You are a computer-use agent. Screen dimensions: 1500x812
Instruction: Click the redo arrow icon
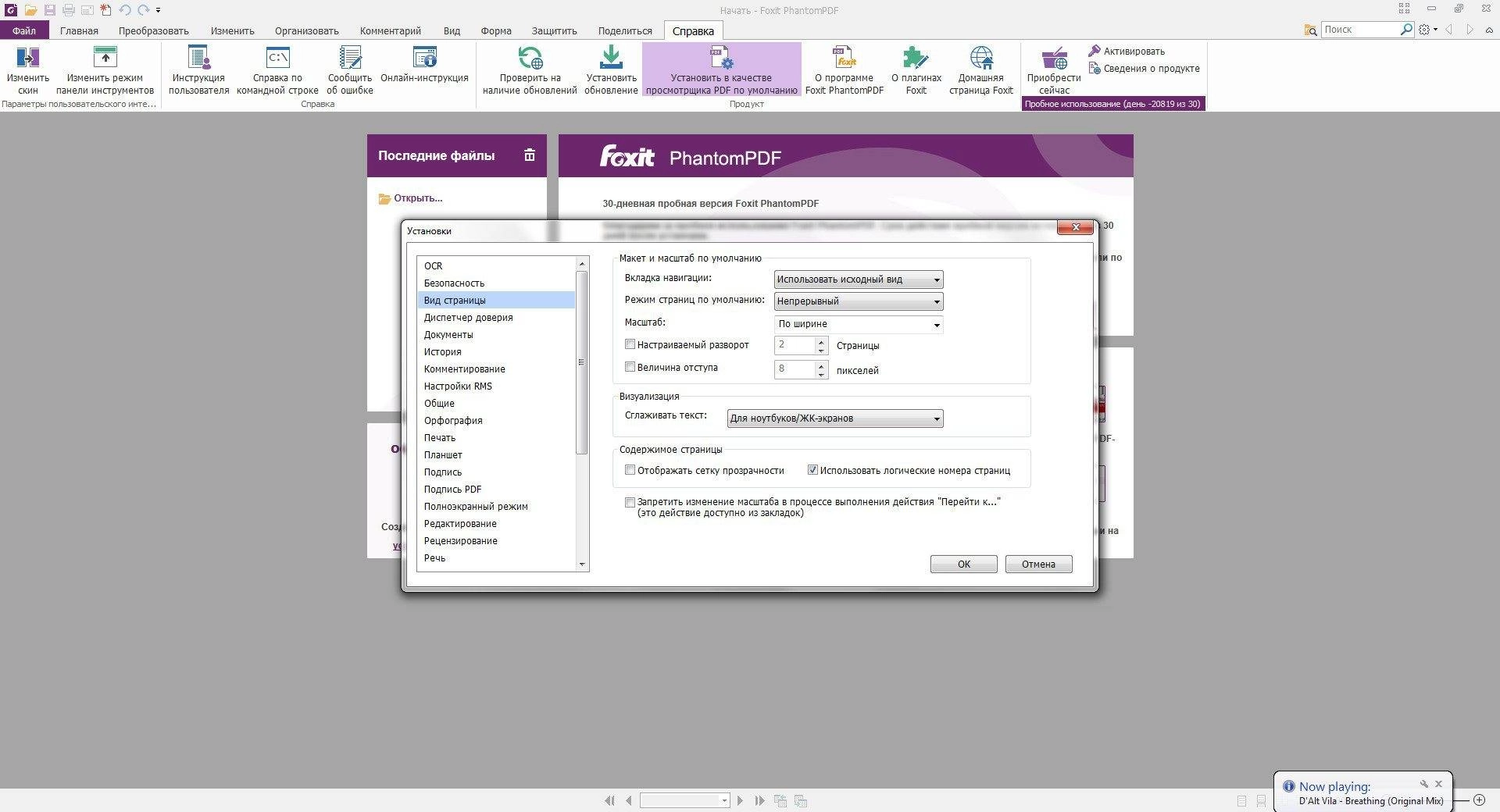(x=143, y=10)
